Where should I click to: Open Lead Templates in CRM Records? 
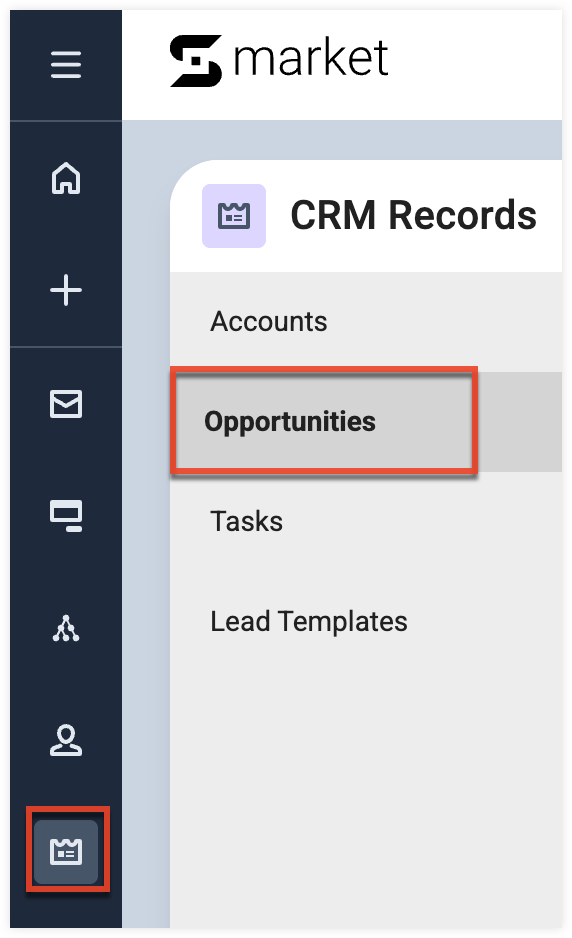coord(309,621)
